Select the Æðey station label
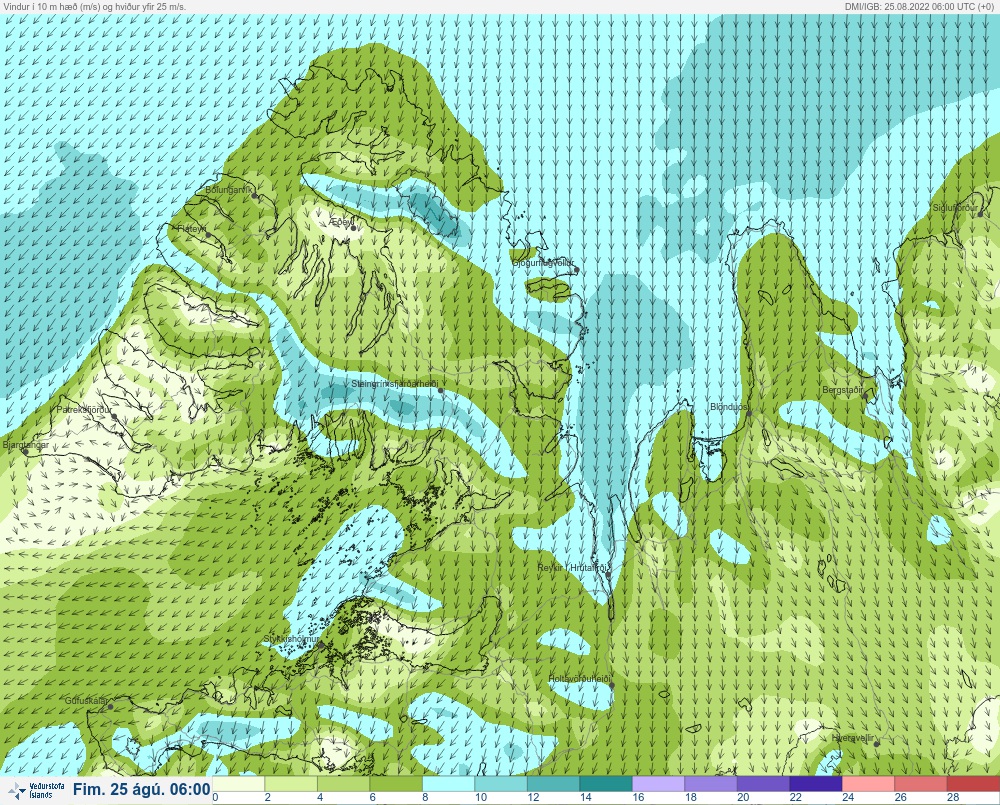This screenshot has height=805, width=1000. pos(342,221)
